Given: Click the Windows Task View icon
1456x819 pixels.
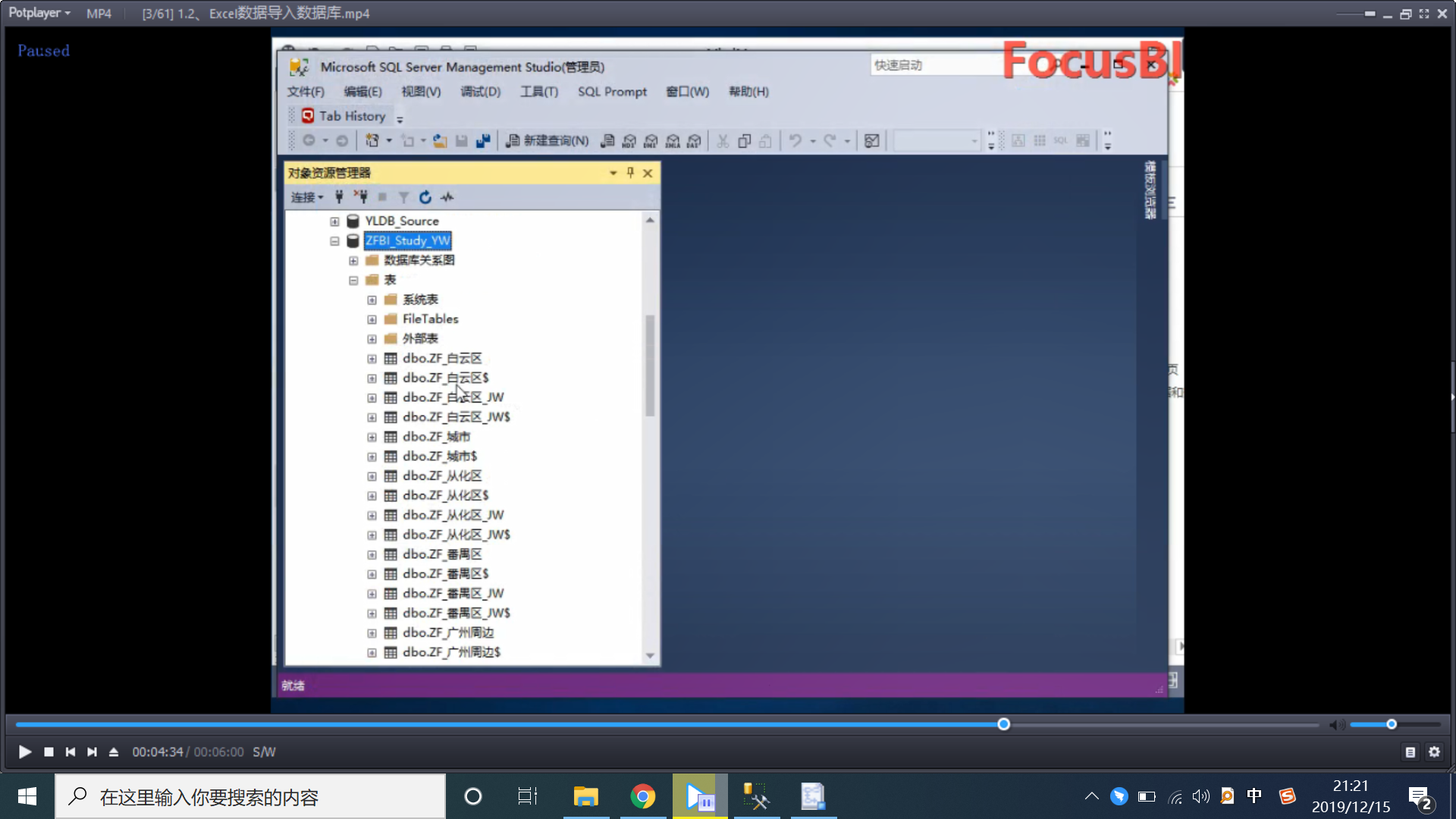Looking at the screenshot, I should point(527,796).
